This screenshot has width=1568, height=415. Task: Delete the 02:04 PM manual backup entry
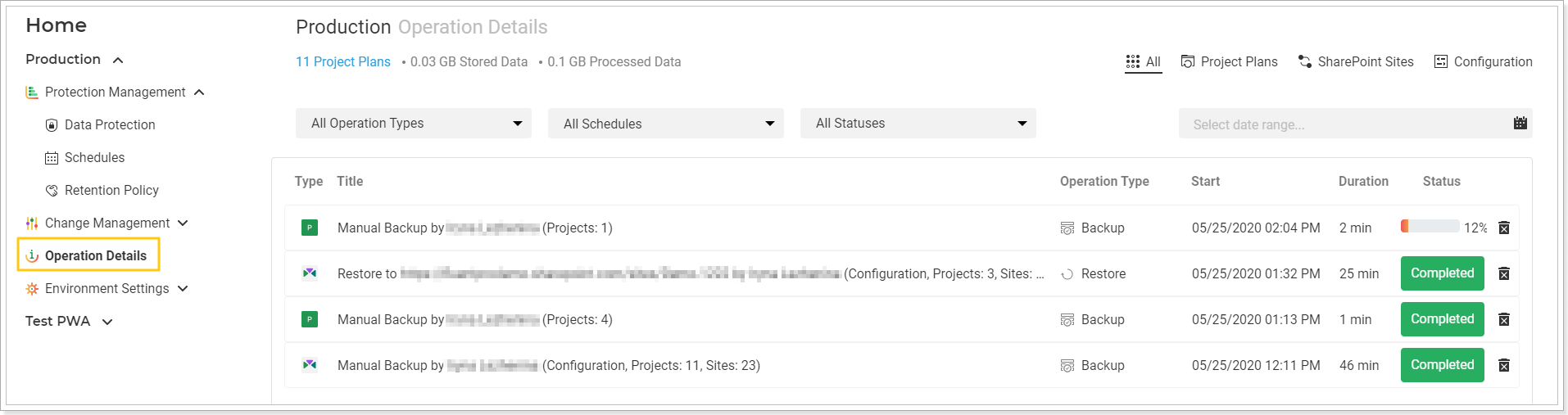[1504, 228]
